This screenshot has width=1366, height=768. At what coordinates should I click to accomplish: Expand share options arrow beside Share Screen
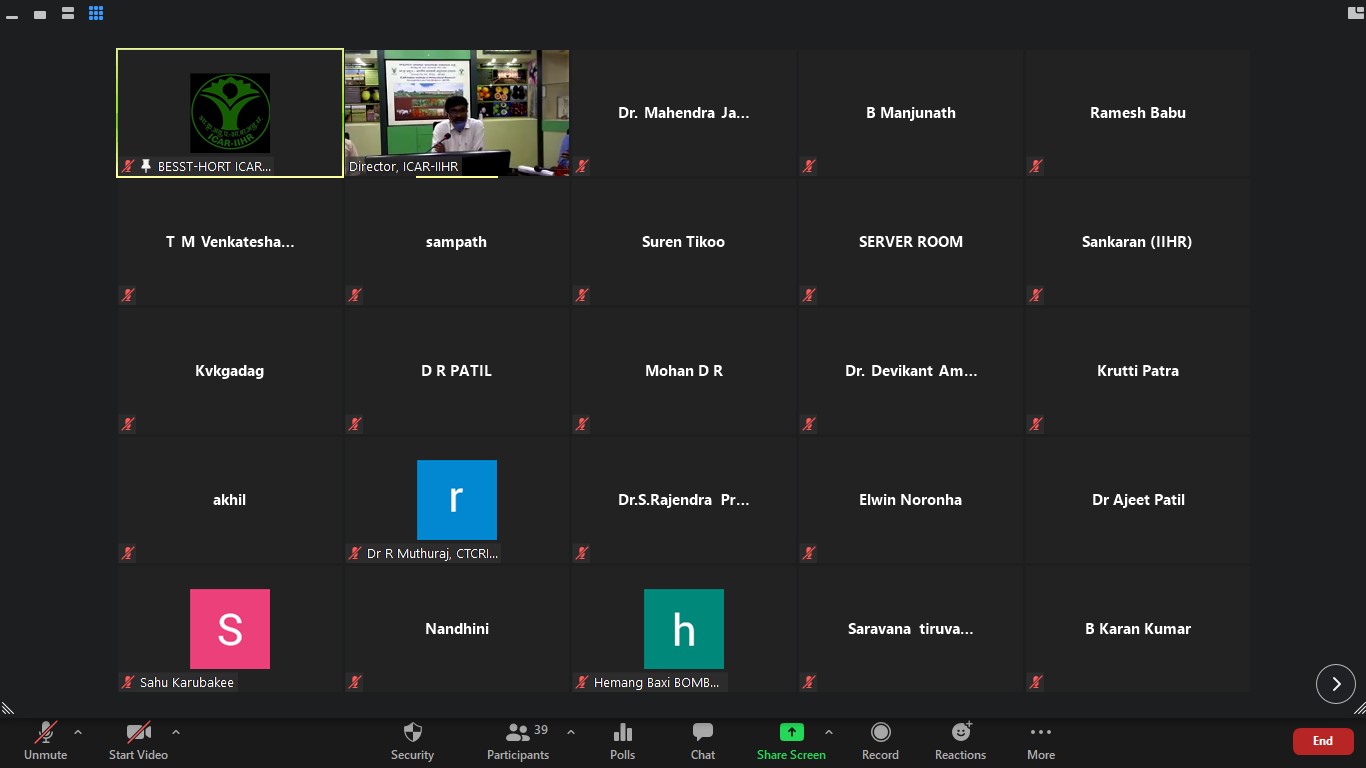coord(828,732)
